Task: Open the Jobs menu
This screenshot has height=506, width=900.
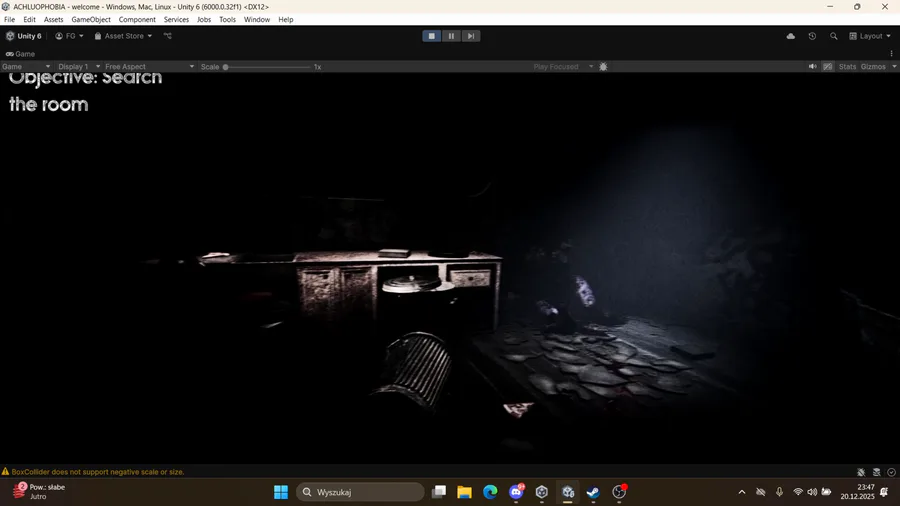Action: click(x=204, y=20)
